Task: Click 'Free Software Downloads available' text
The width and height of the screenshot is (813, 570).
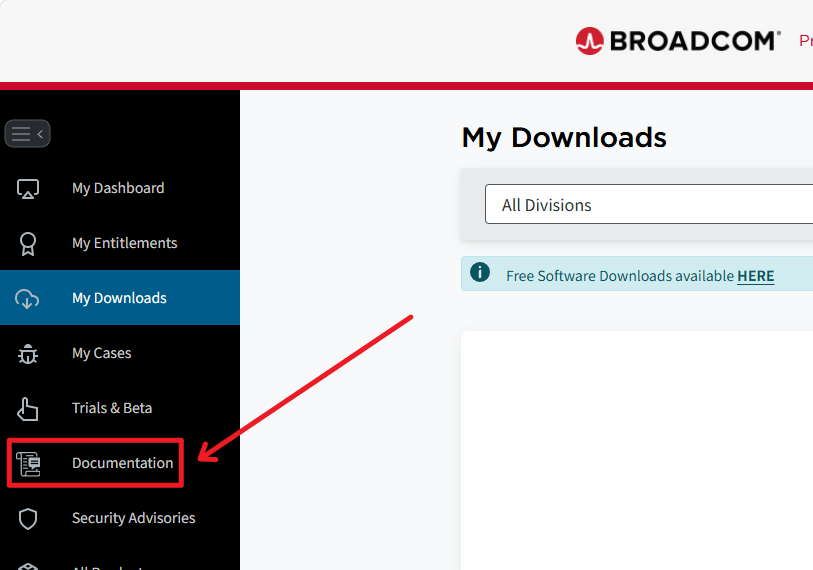Action: pyautogui.click(x=620, y=276)
